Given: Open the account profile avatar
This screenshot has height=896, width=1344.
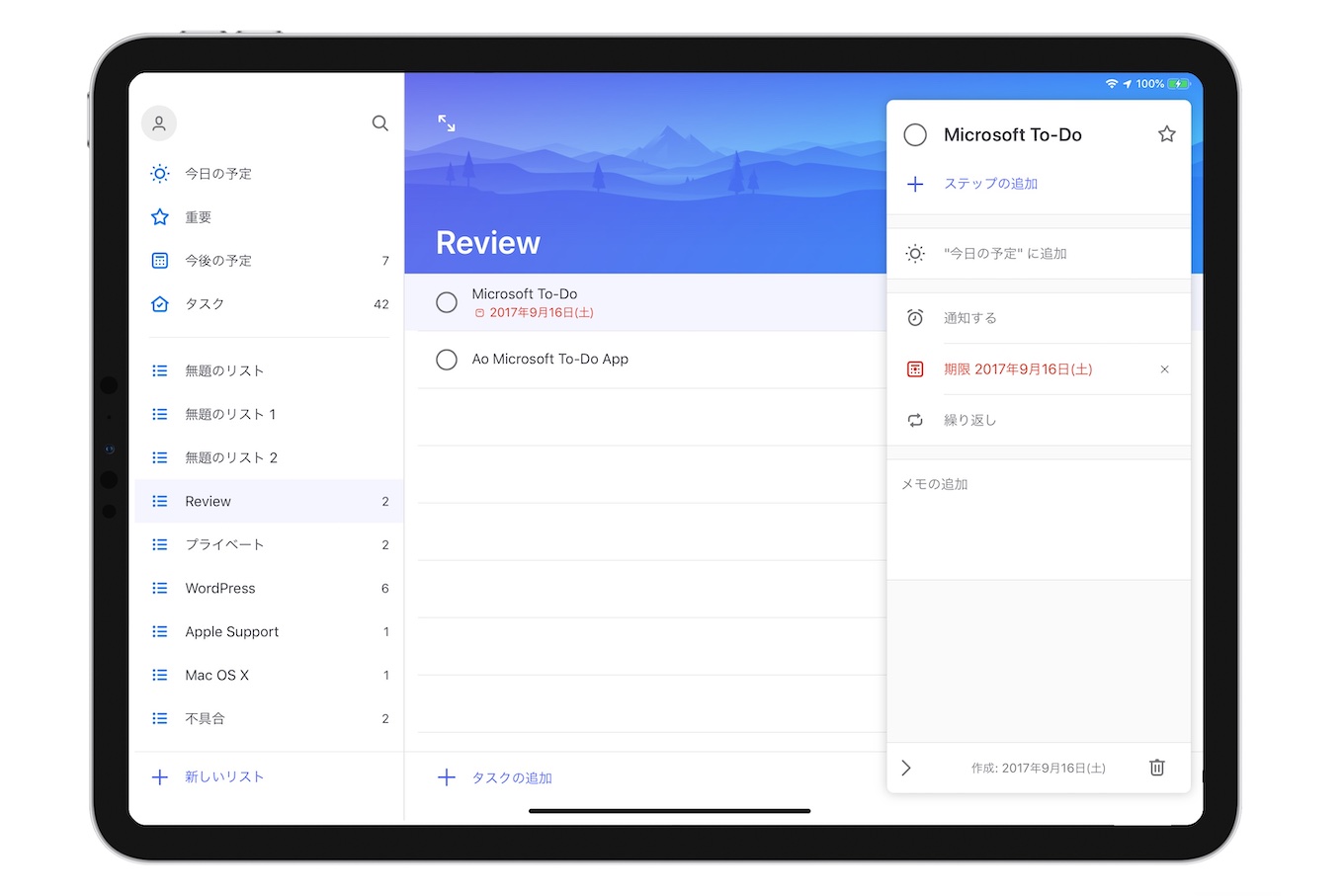Looking at the screenshot, I should click(159, 123).
